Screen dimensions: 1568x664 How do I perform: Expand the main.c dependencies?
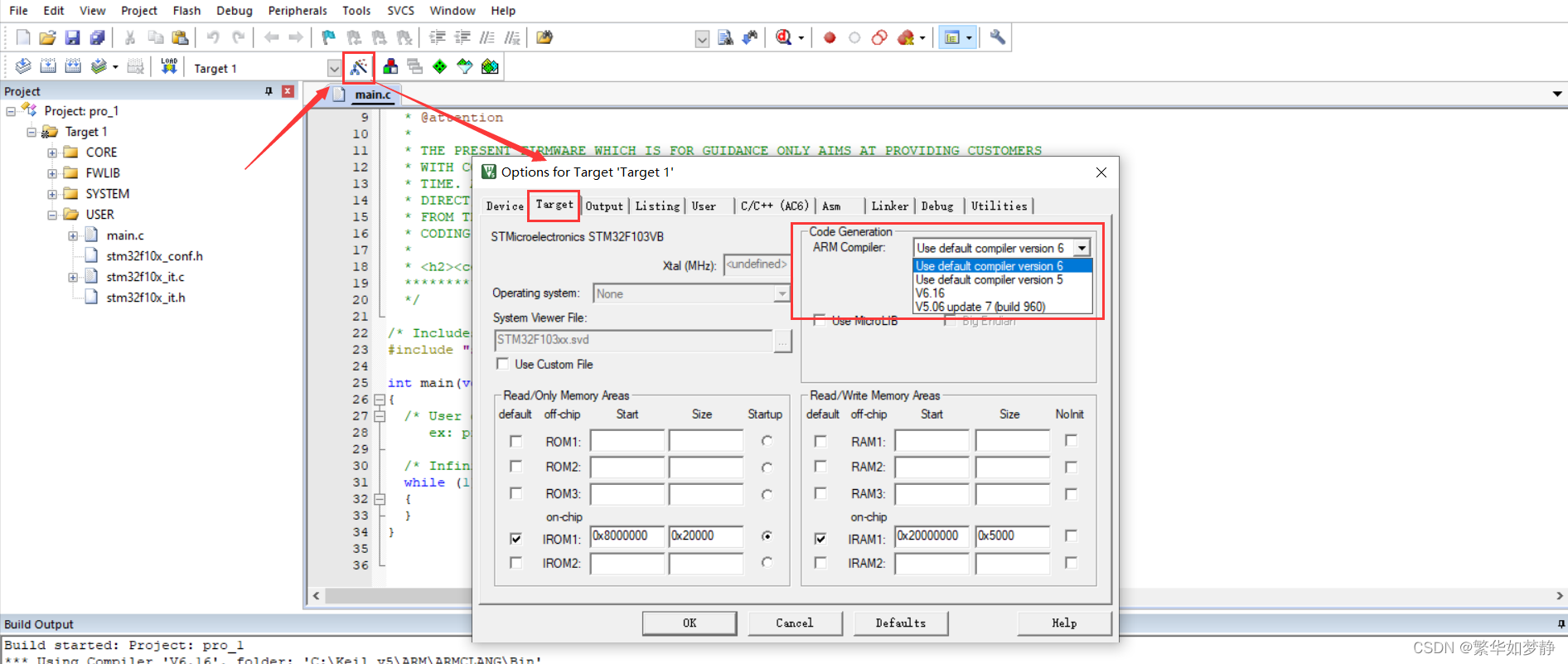click(x=73, y=235)
